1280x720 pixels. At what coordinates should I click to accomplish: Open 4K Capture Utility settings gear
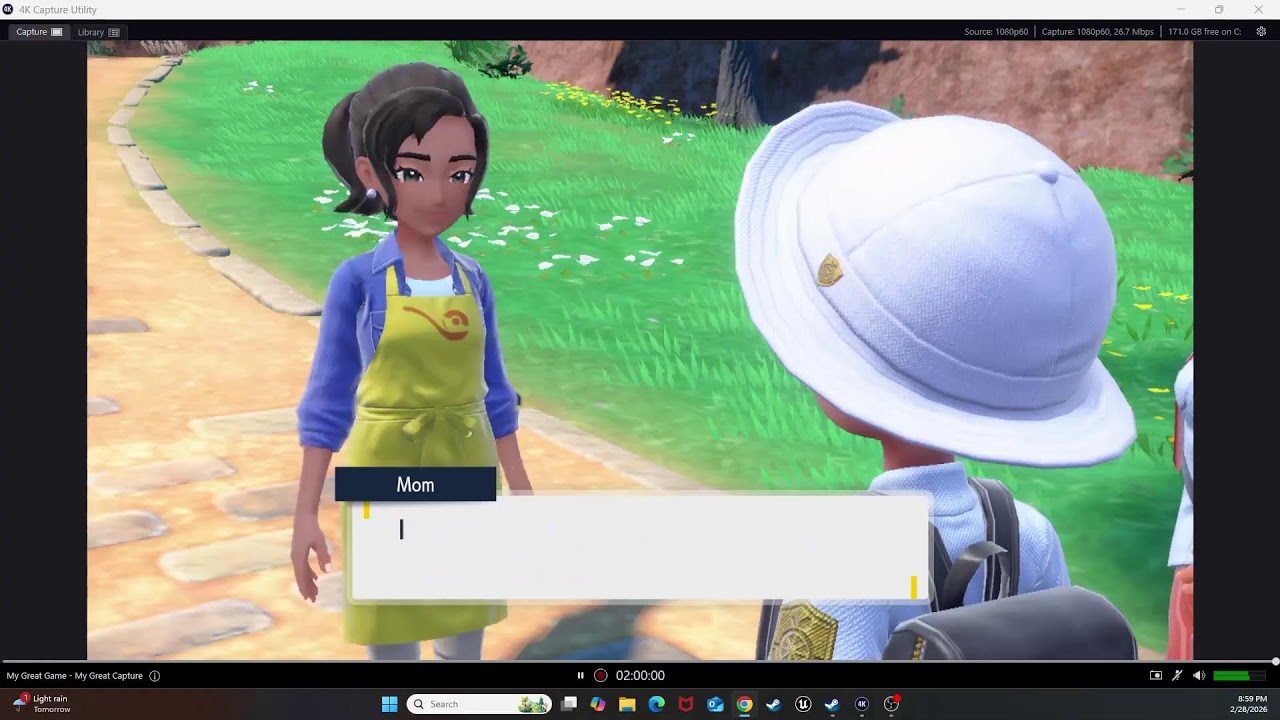1261,32
